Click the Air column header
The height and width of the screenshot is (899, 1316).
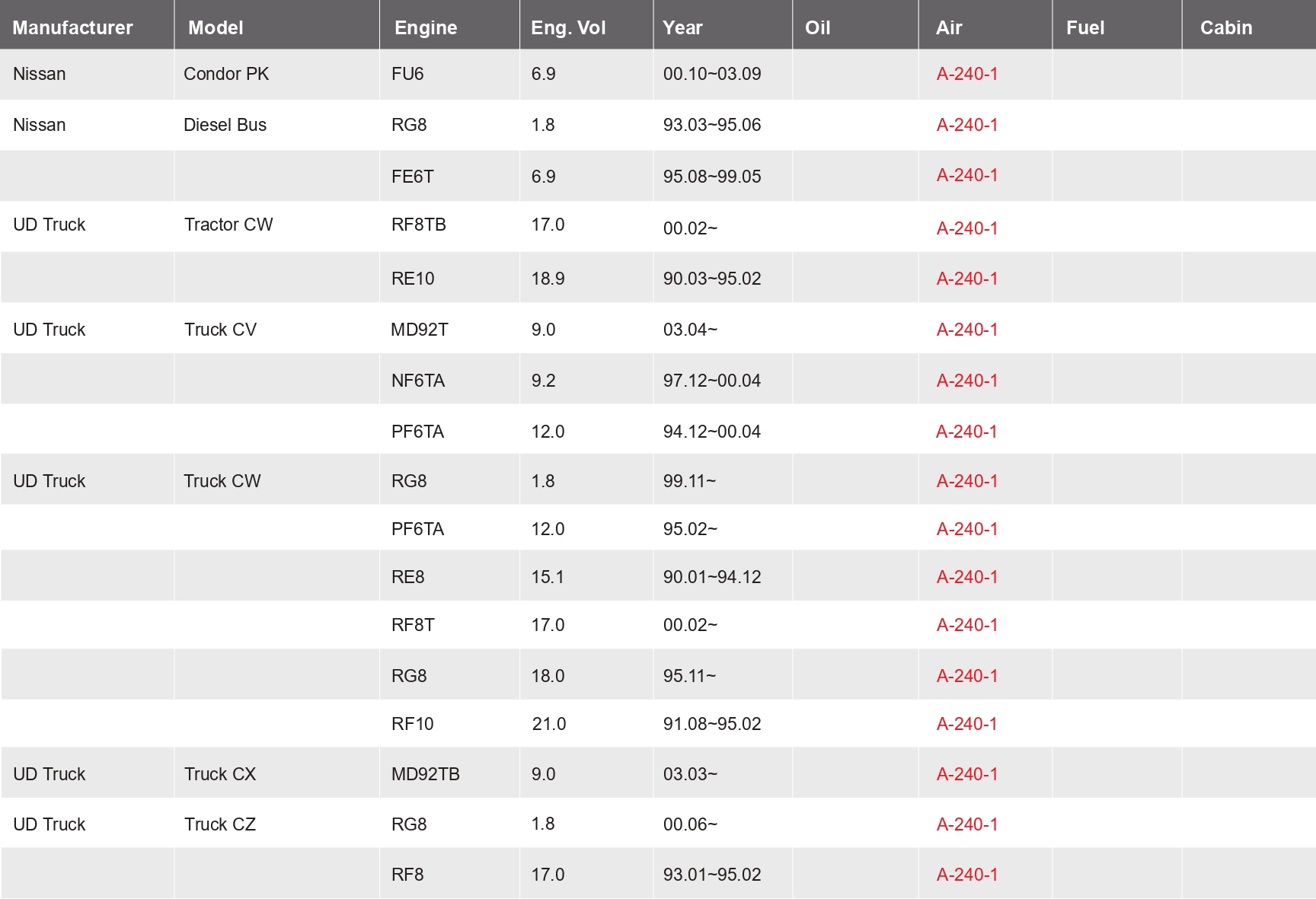(x=949, y=27)
